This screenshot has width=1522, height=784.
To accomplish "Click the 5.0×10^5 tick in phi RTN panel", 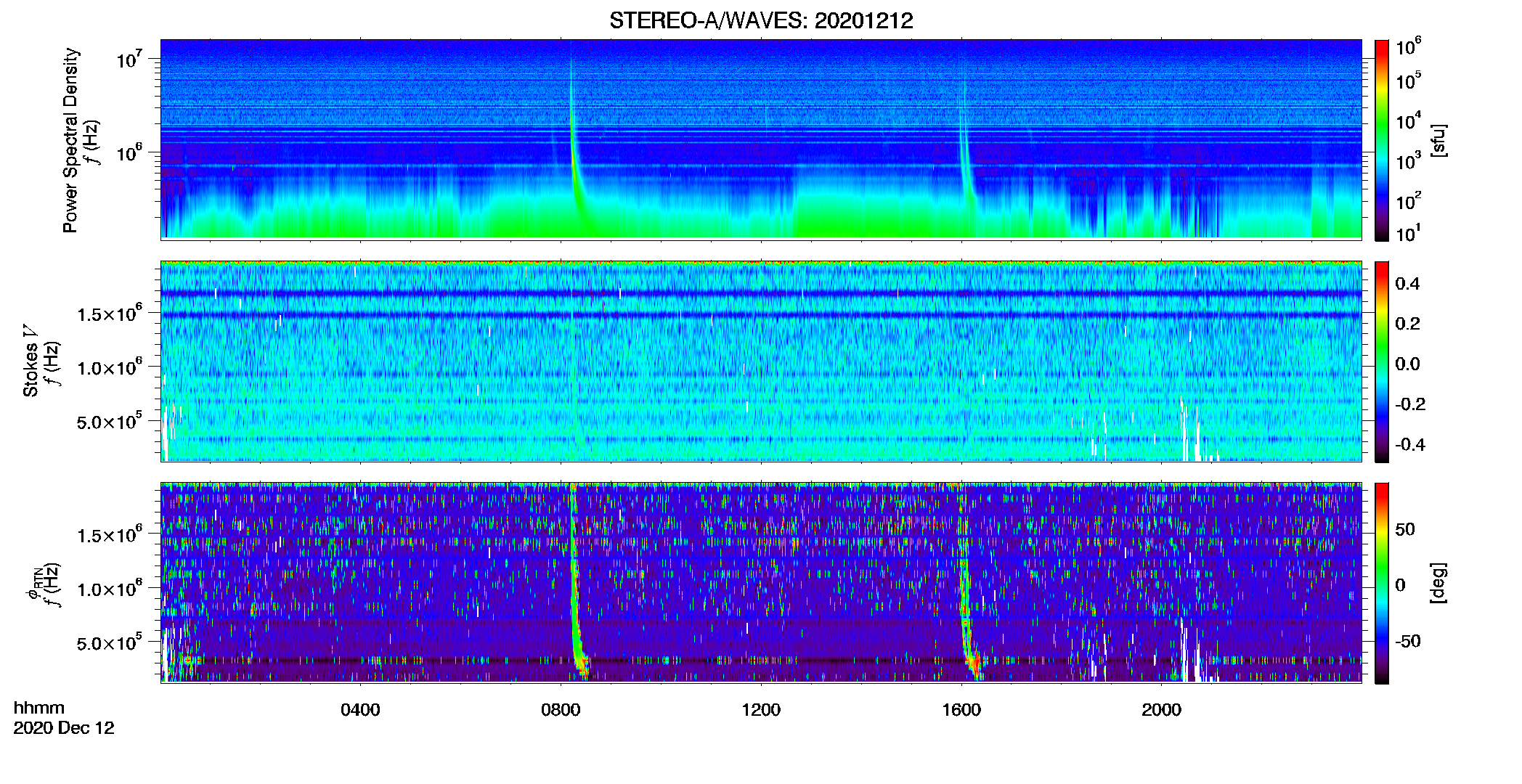I will (x=110, y=642).
